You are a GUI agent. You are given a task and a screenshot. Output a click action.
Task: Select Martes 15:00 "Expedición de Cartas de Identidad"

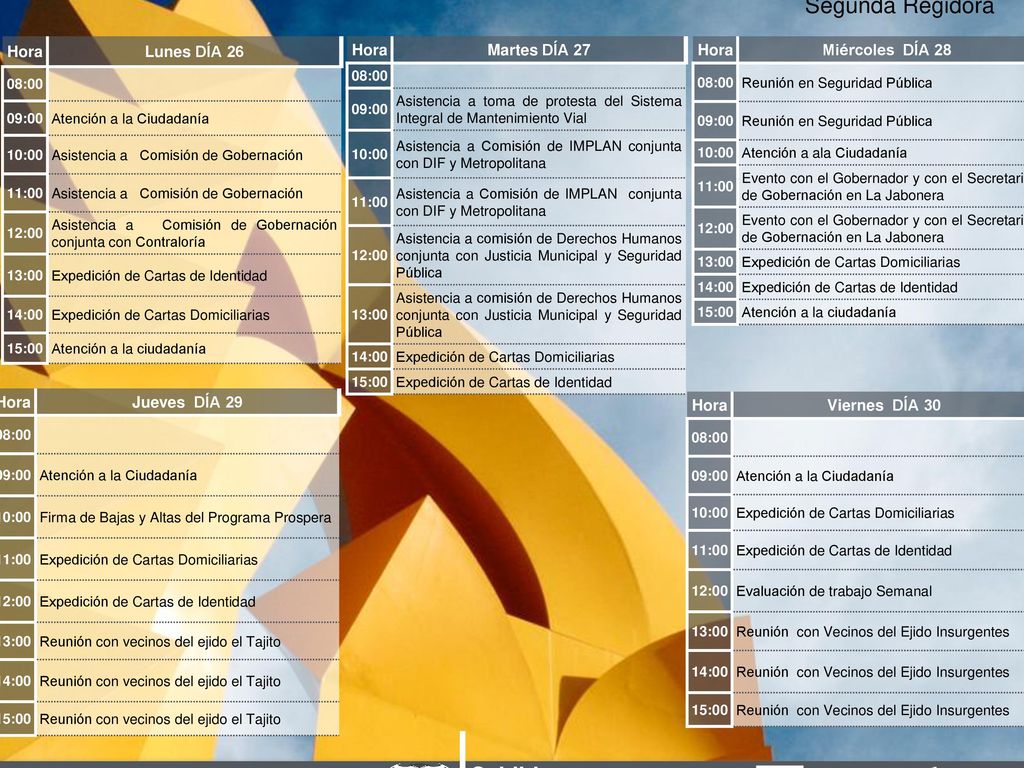539,382
